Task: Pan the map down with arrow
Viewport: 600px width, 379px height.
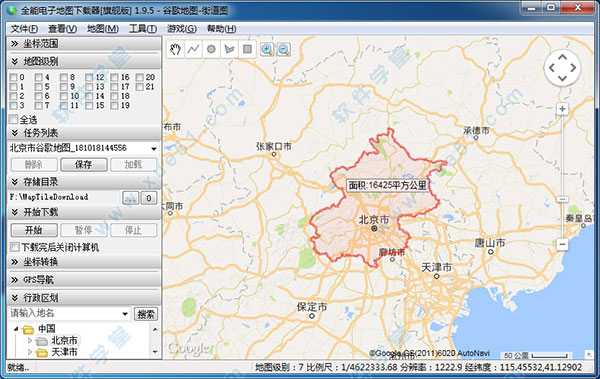Action: coord(562,78)
